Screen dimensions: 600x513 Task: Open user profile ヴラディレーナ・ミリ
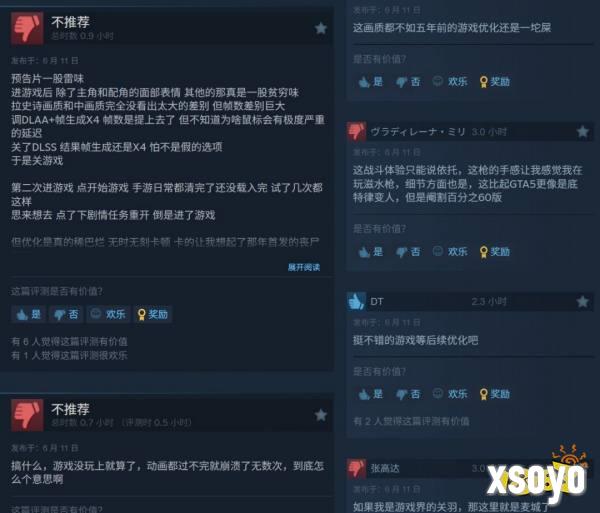(x=418, y=132)
